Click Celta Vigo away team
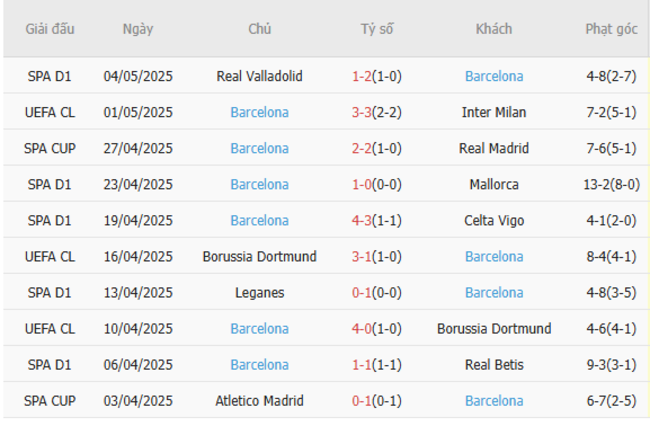Viewport: 650px width, 426px height. pyautogui.click(x=493, y=220)
